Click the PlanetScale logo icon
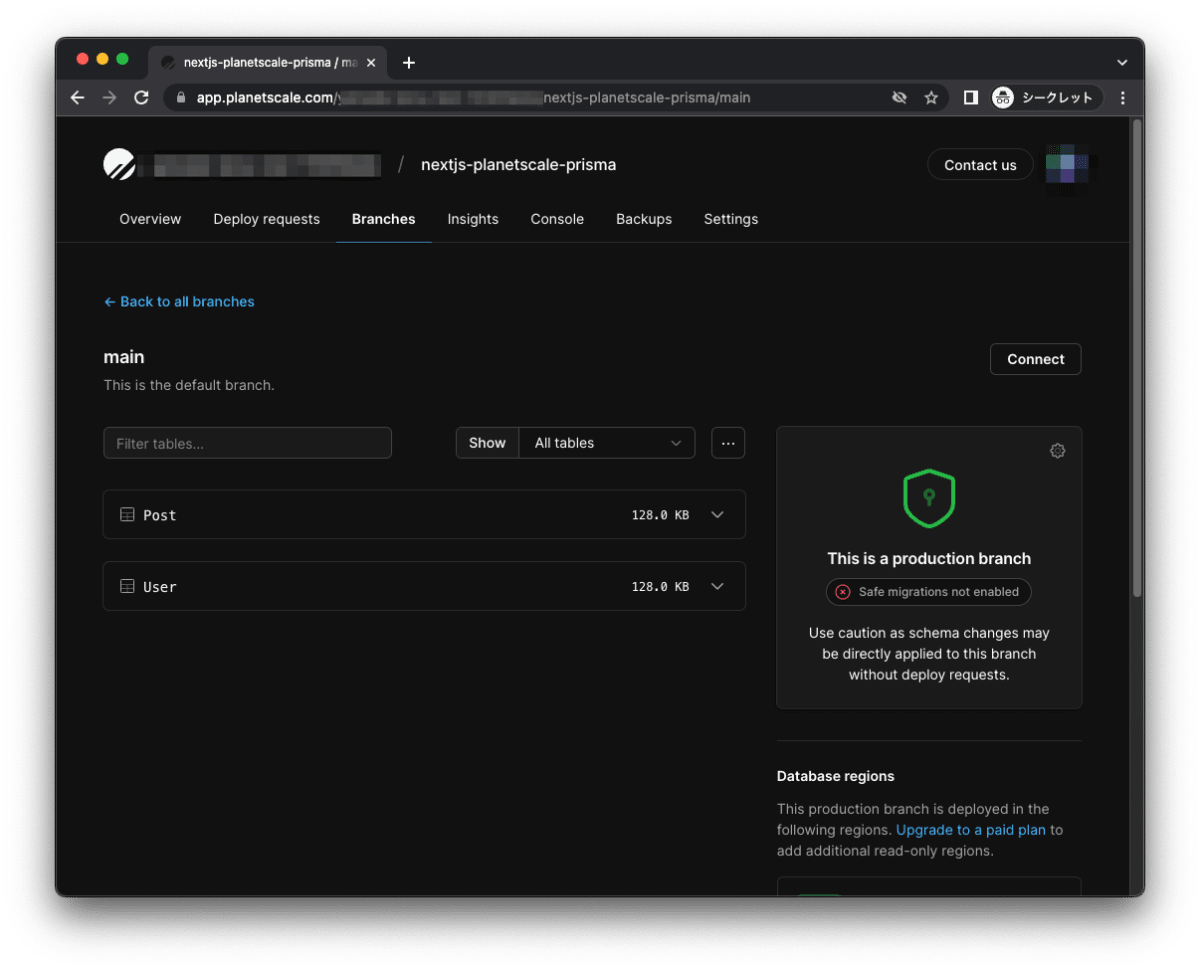The width and height of the screenshot is (1200, 970). [119, 164]
